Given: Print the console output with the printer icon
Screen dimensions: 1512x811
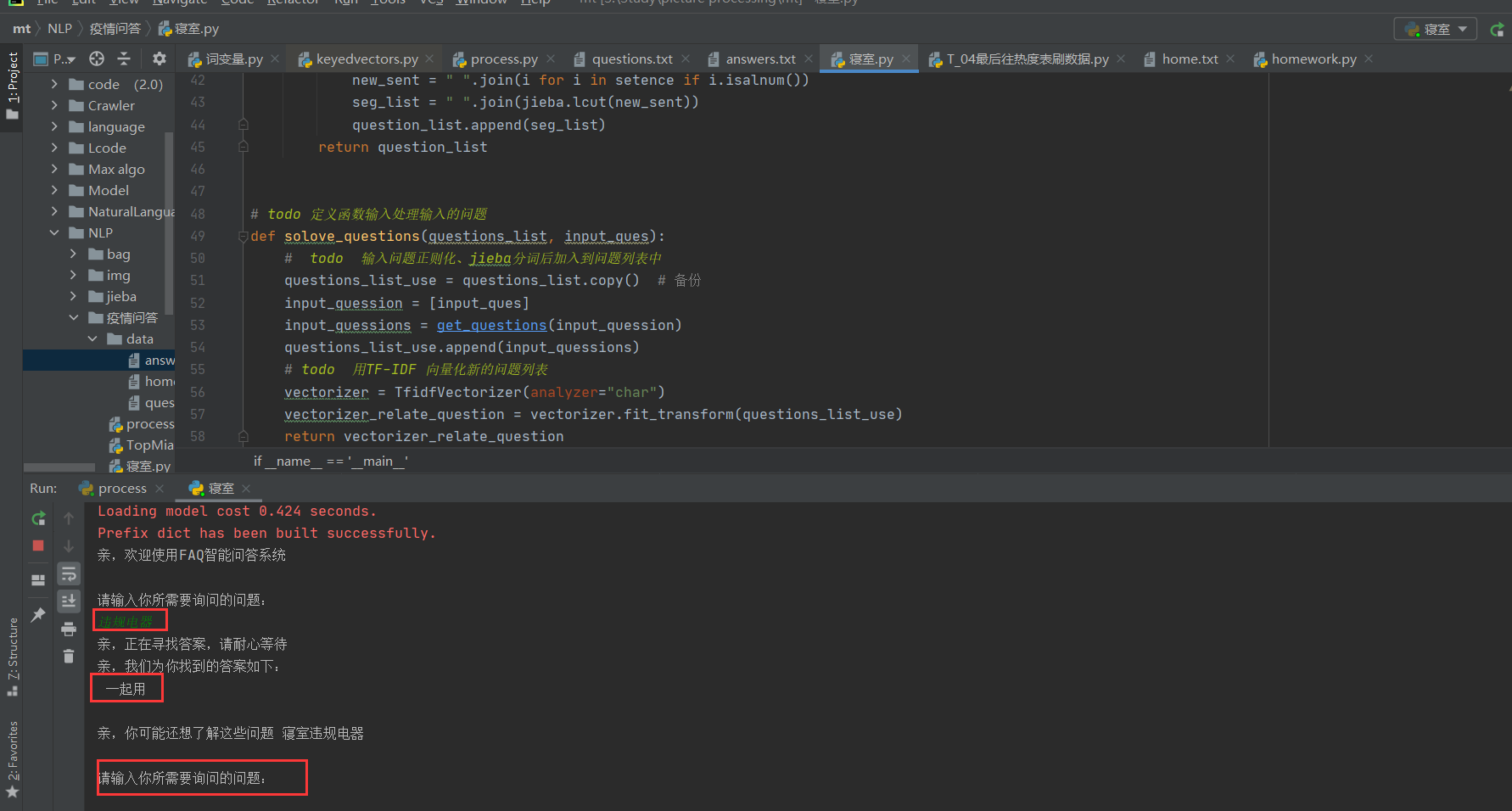Looking at the screenshot, I should point(69,629).
